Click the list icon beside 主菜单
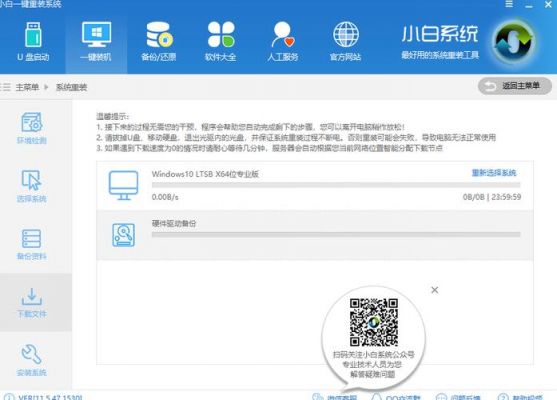 [5, 87]
